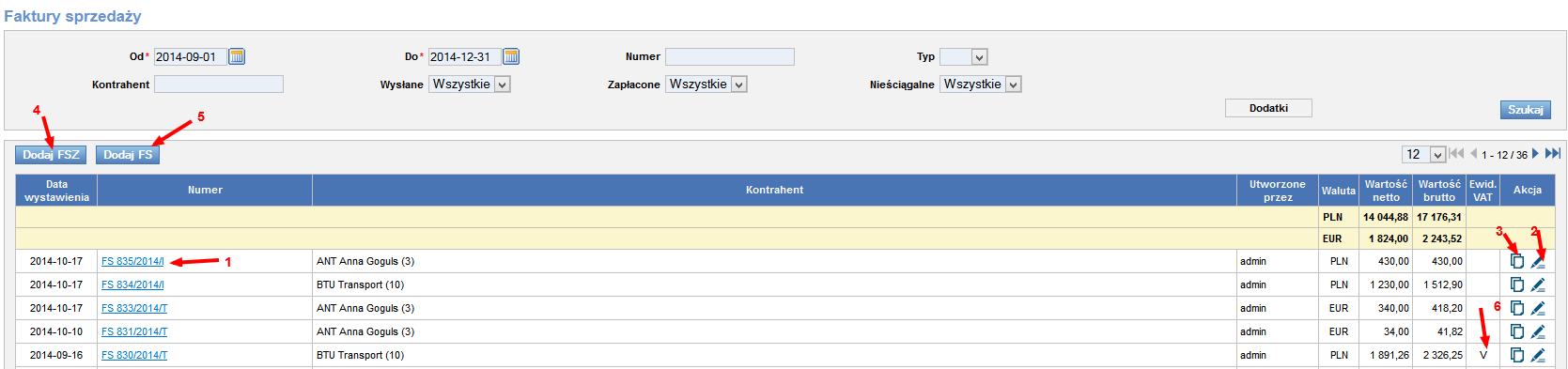Edit invoice FS 833/2014/T
This screenshot has width=1568, height=369.
click(x=1538, y=308)
